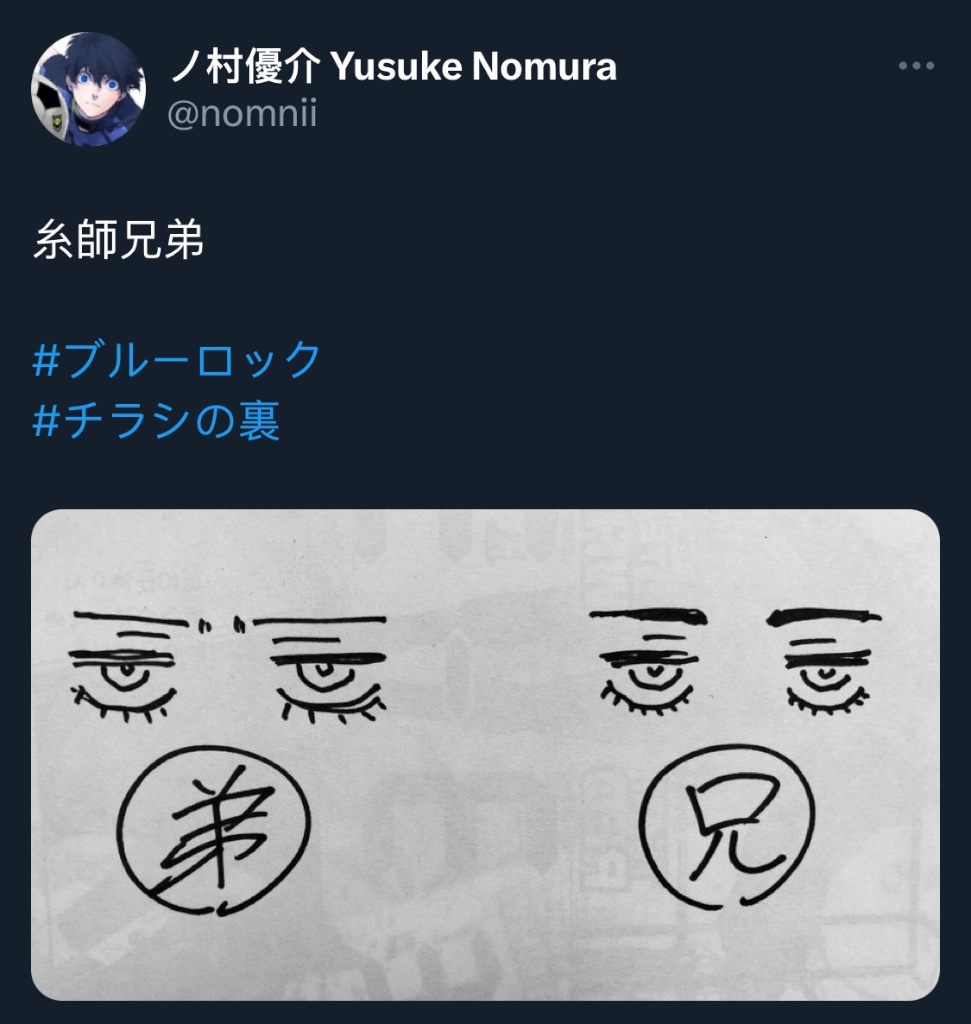The width and height of the screenshot is (971, 1024).
Task: Click the younger brother's thin right eyebrow line
Action: pyautogui.click(x=319, y=620)
